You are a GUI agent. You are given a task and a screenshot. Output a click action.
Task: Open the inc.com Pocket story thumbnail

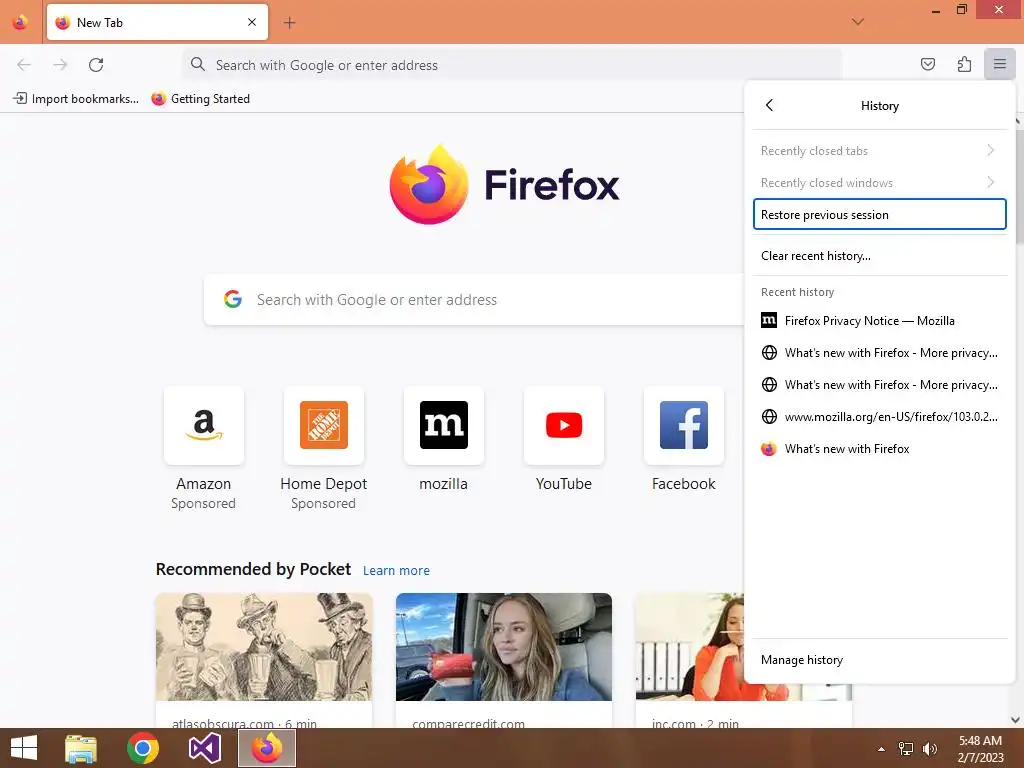point(689,647)
